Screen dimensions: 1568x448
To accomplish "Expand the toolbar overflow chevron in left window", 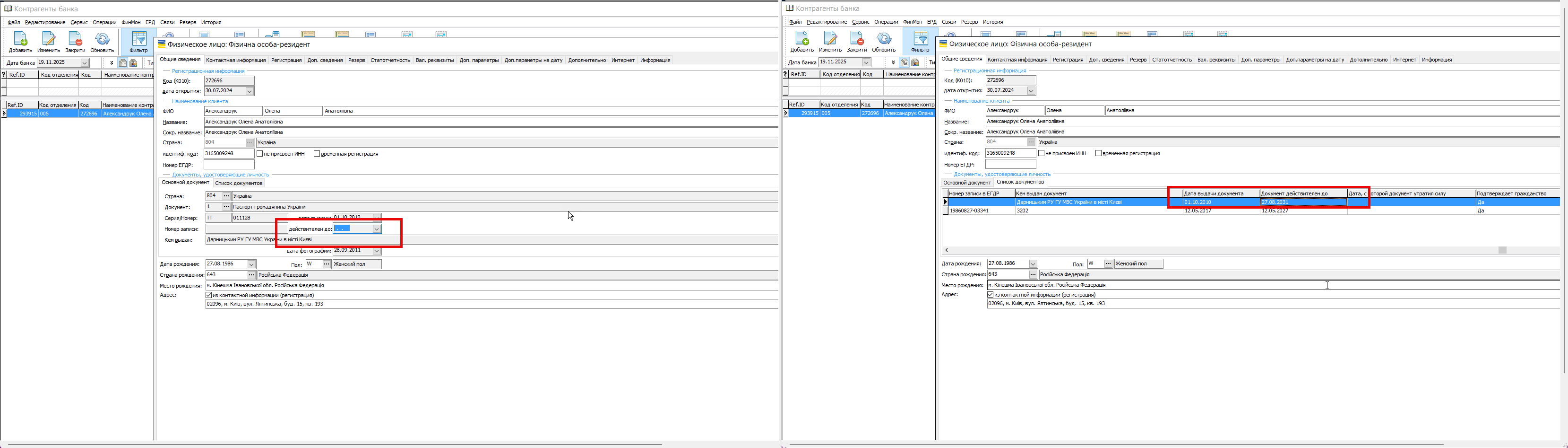I will tap(112, 63).
